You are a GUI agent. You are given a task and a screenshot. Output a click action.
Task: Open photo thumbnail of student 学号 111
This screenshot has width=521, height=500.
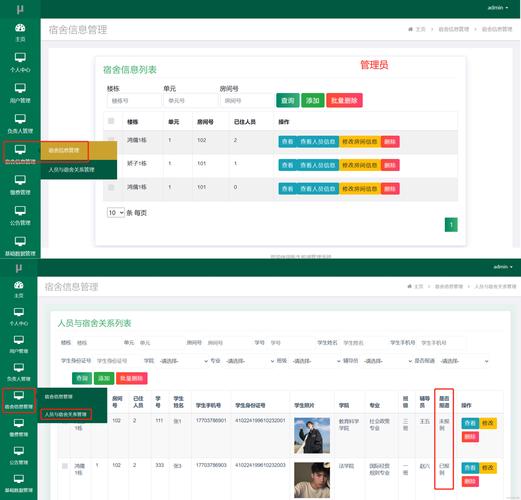pos(312,436)
